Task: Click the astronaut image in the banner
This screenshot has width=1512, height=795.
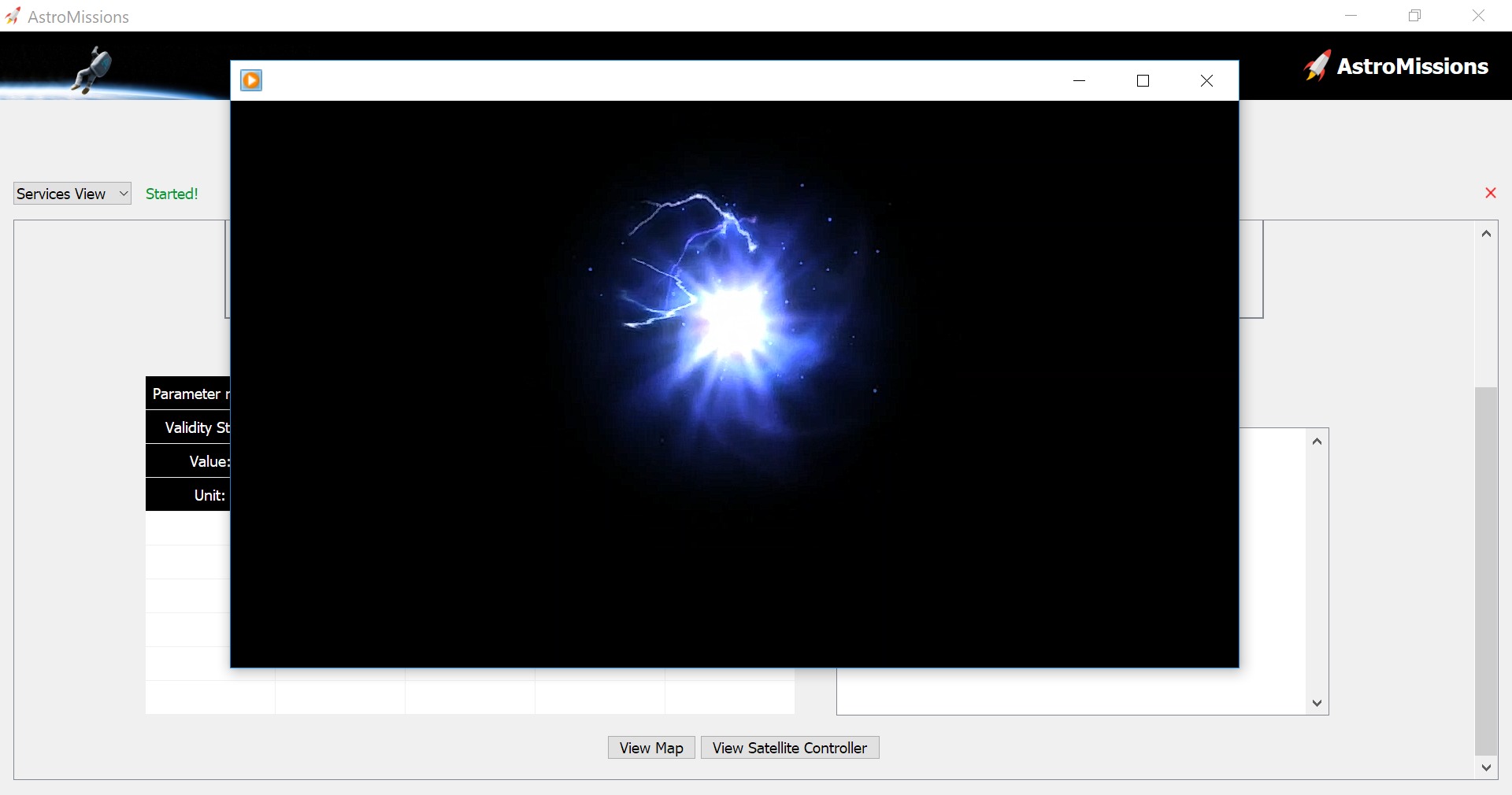Action: tap(92, 69)
